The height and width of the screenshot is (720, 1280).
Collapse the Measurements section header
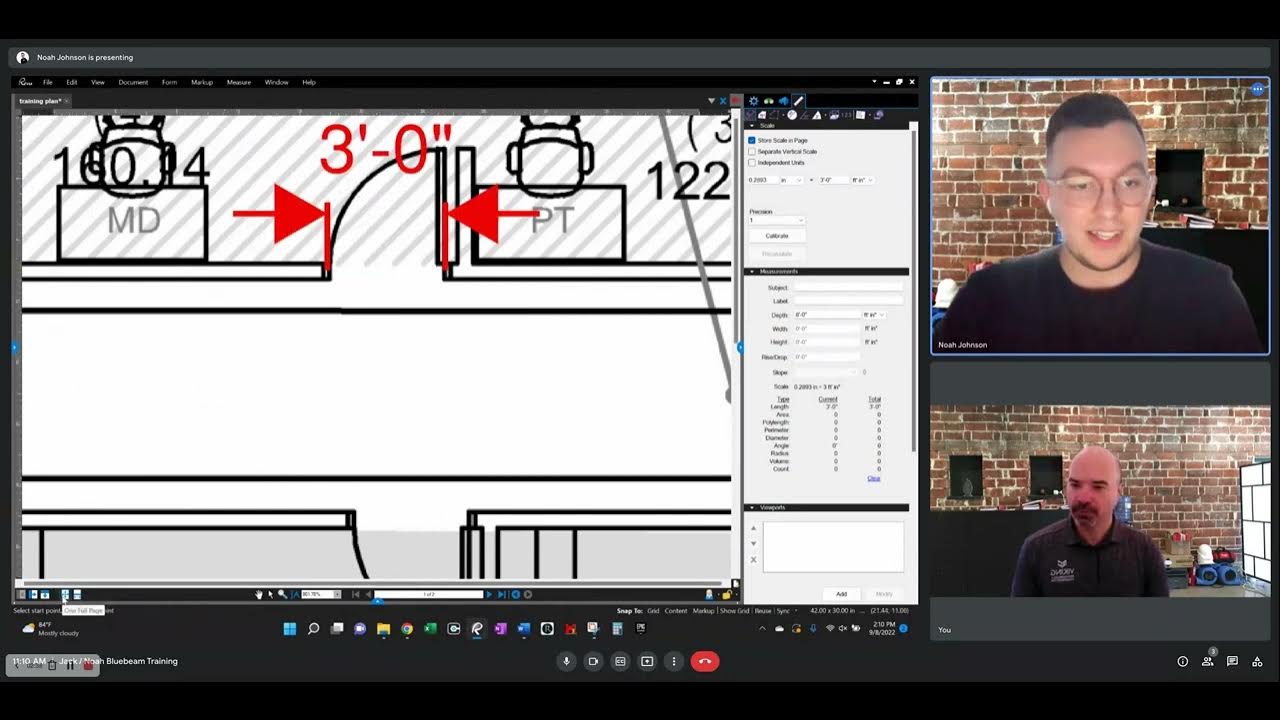[x=826, y=272]
